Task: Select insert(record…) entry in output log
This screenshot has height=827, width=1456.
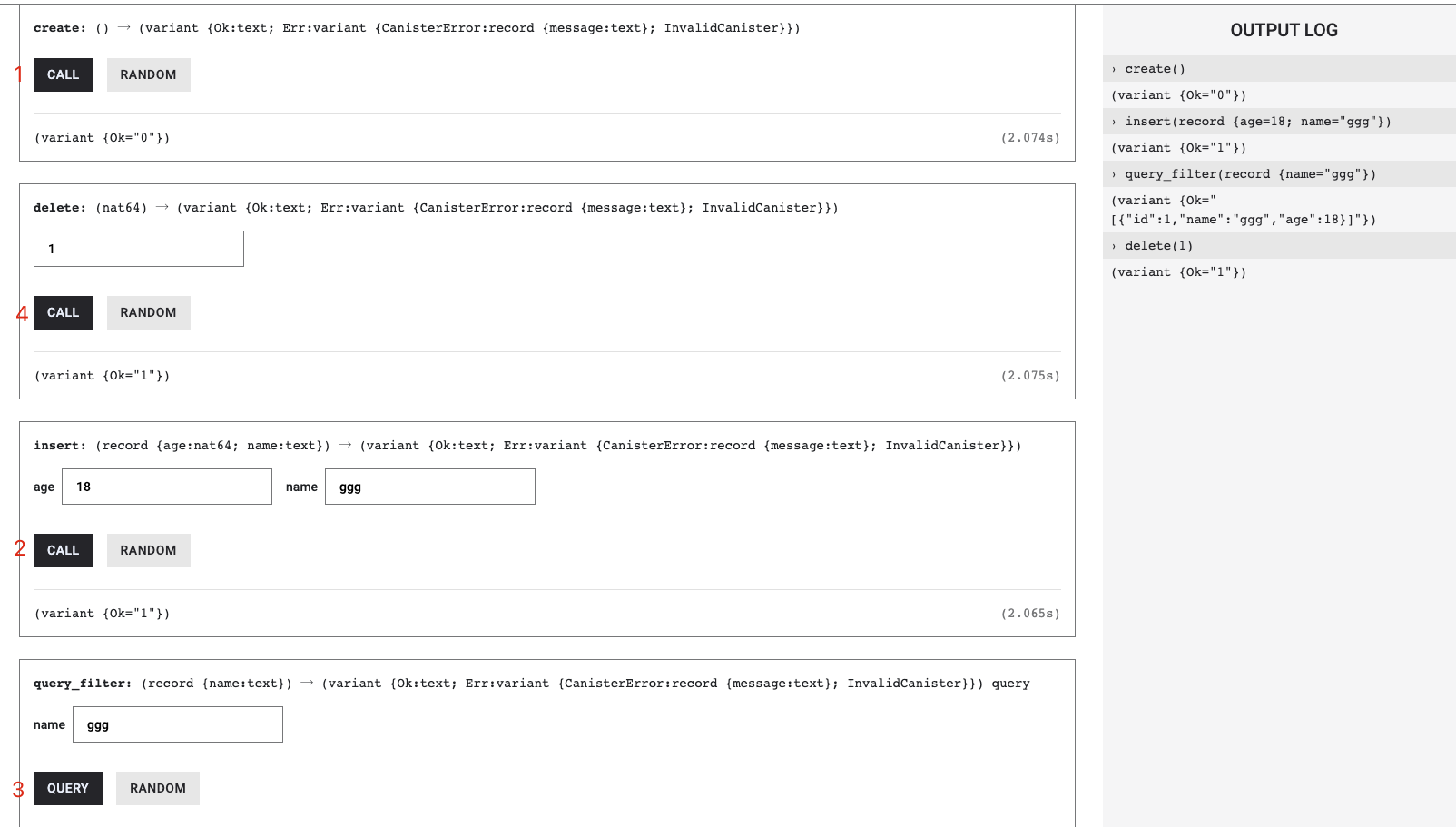Action: click(x=1257, y=122)
